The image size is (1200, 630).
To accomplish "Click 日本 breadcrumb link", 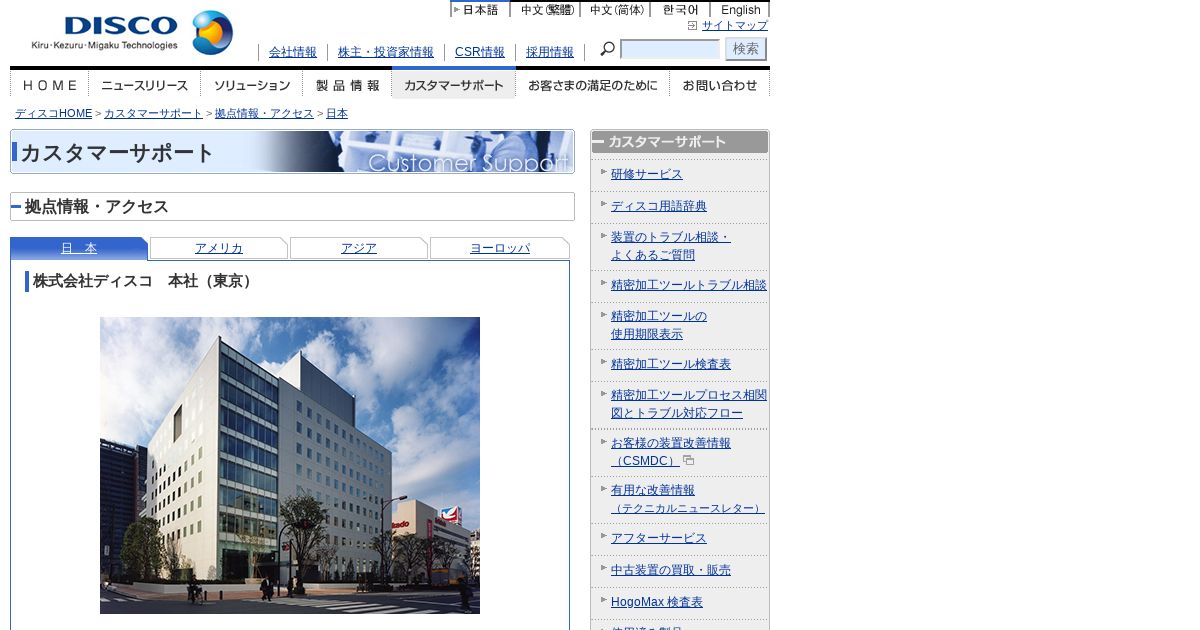I will tap(337, 114).
